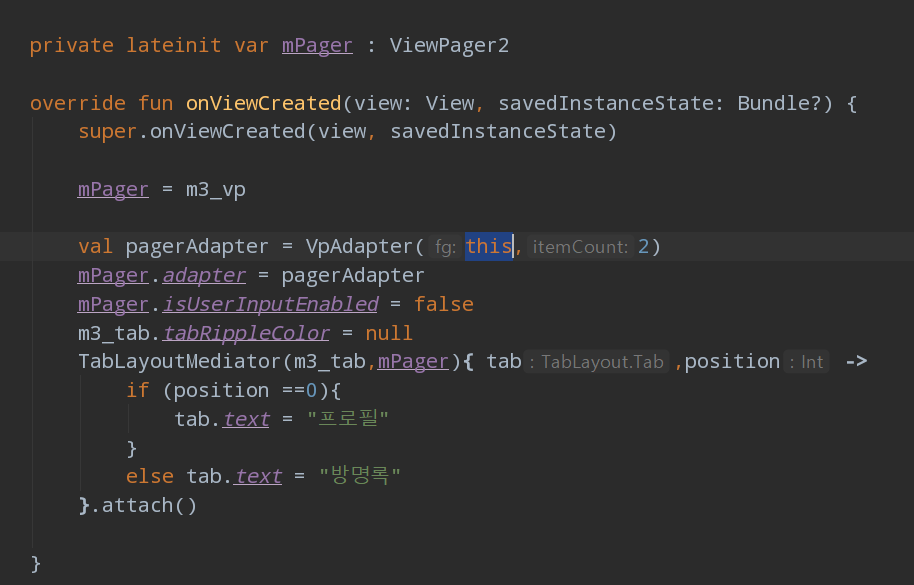Image resolution: width=914 pixels, height=585 pixels.
Task: Click m3_tab on the tabRippleColor line
Action: point(114,333)
